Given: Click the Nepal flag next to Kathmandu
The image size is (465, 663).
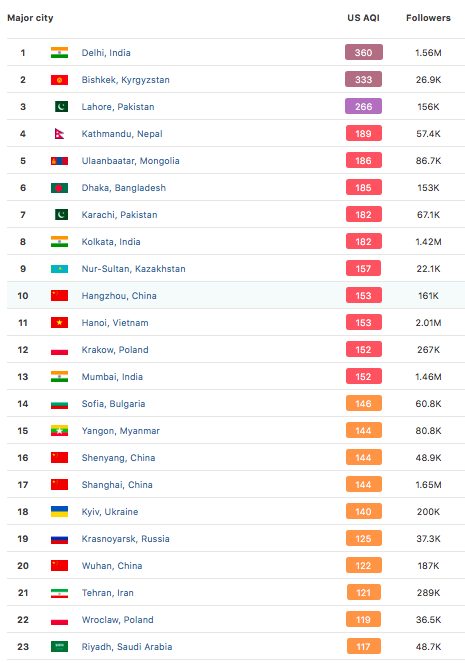Looking at the screenshot, I should [59, 134].
